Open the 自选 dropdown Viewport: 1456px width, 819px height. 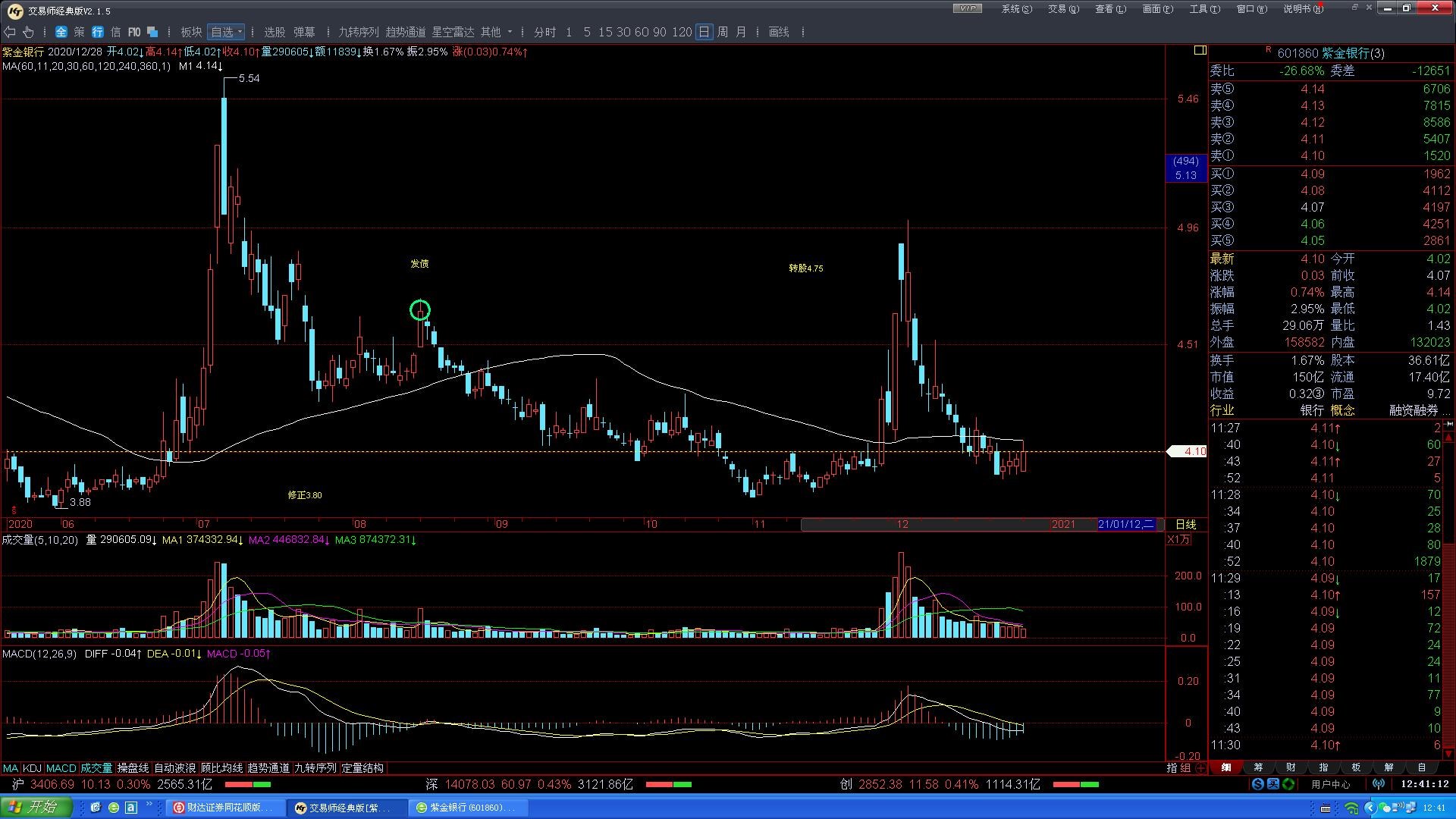227,32
